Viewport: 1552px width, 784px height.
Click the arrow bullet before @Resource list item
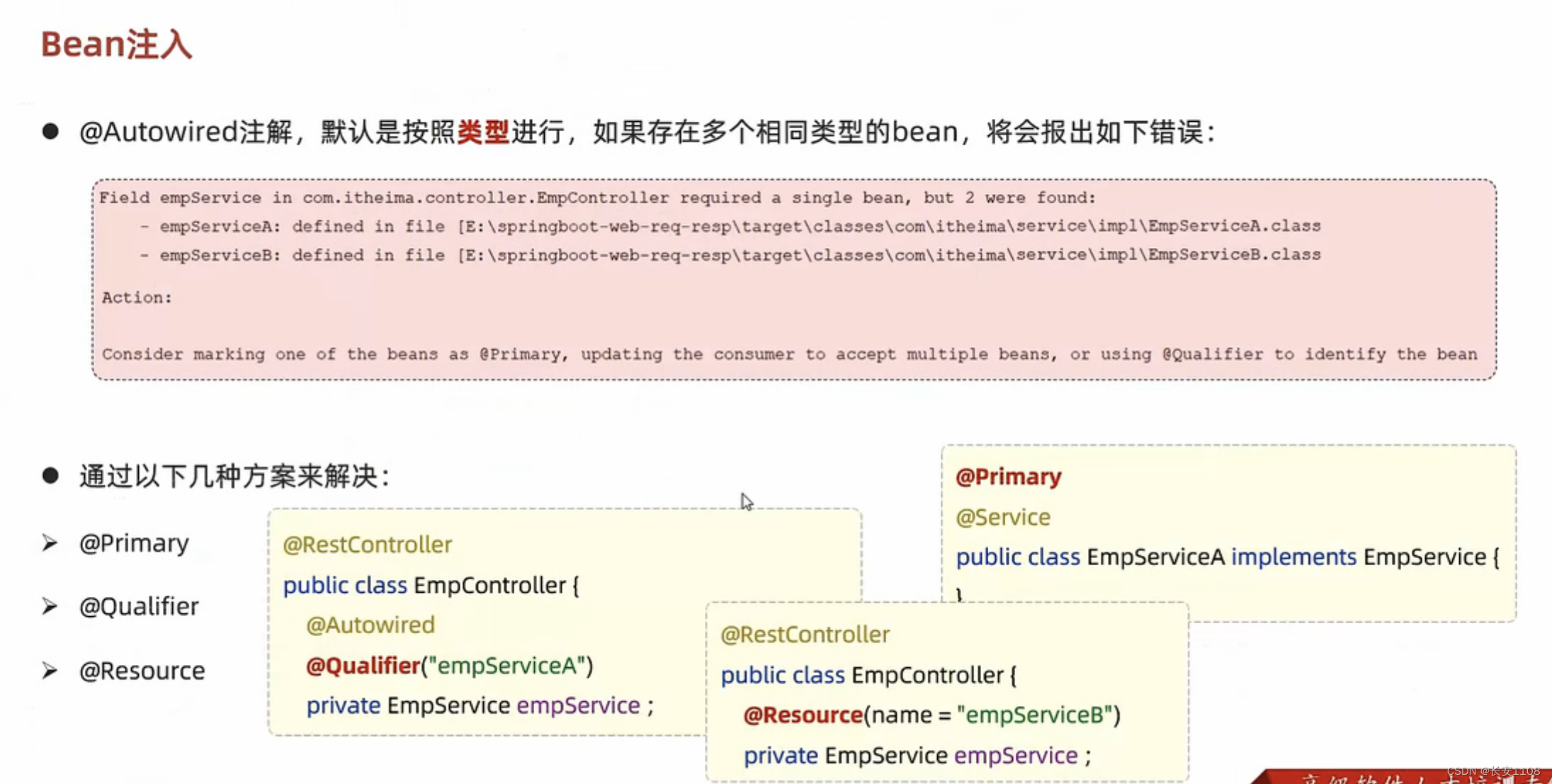point(50,671)
